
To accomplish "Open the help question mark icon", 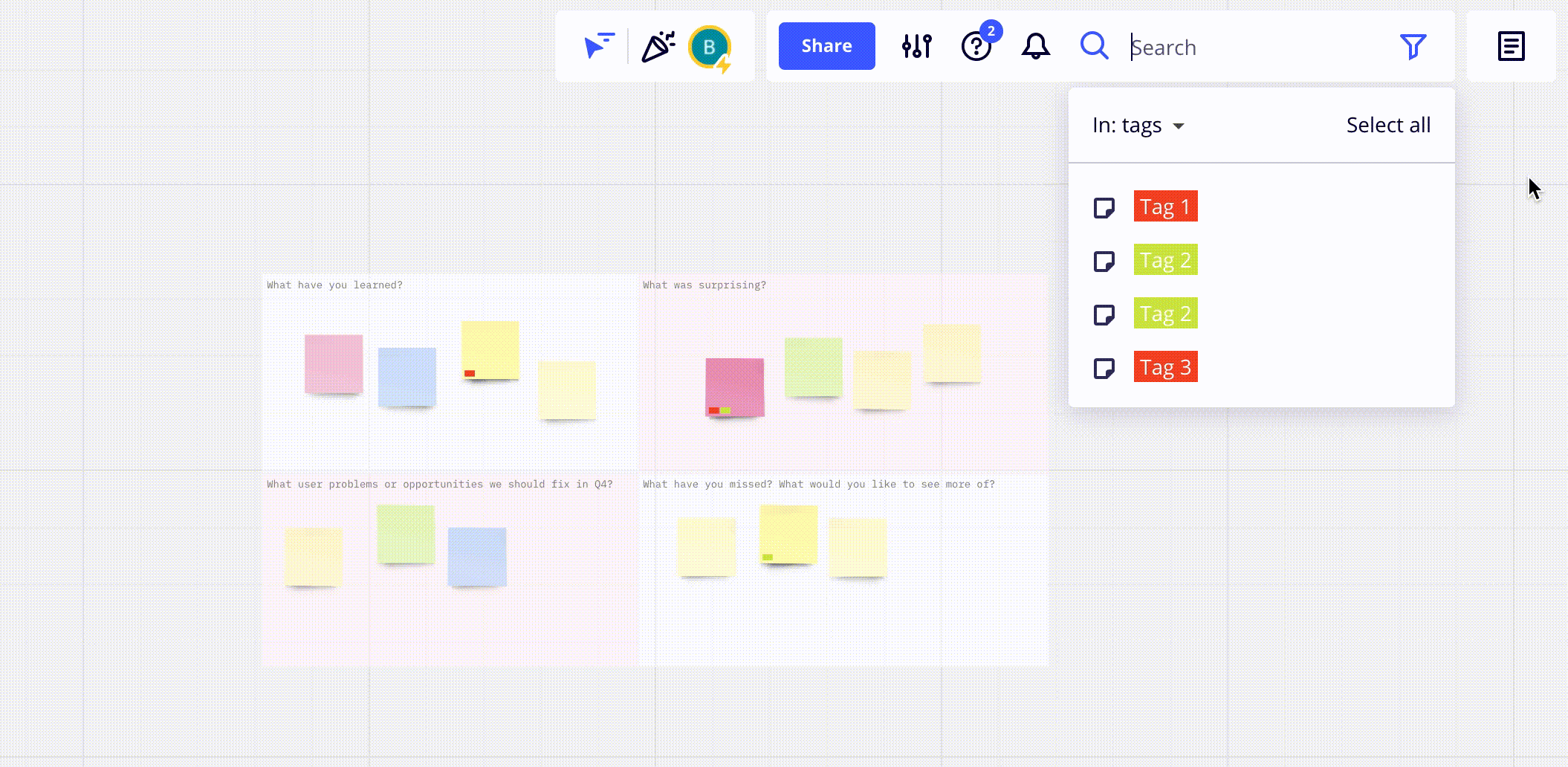I will pyautogui.click(x=976, y=47).
